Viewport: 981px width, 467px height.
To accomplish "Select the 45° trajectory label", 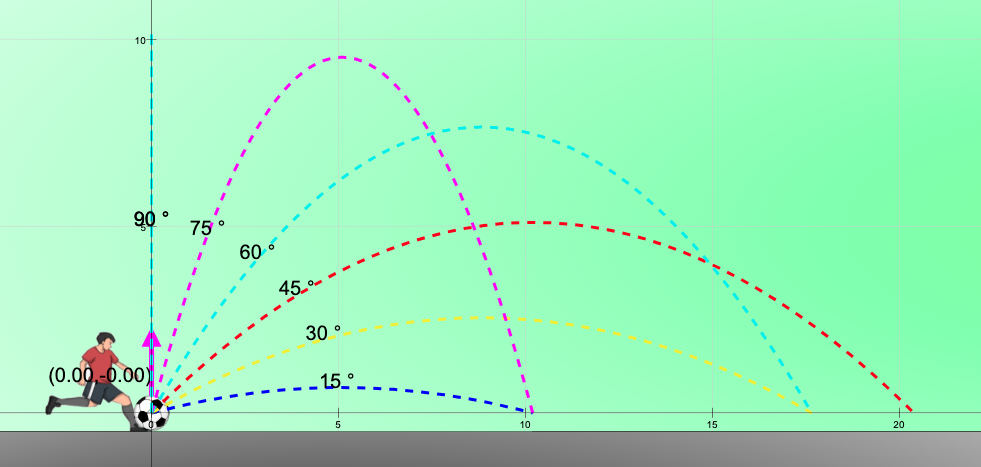I will click(x=296, y=288).
